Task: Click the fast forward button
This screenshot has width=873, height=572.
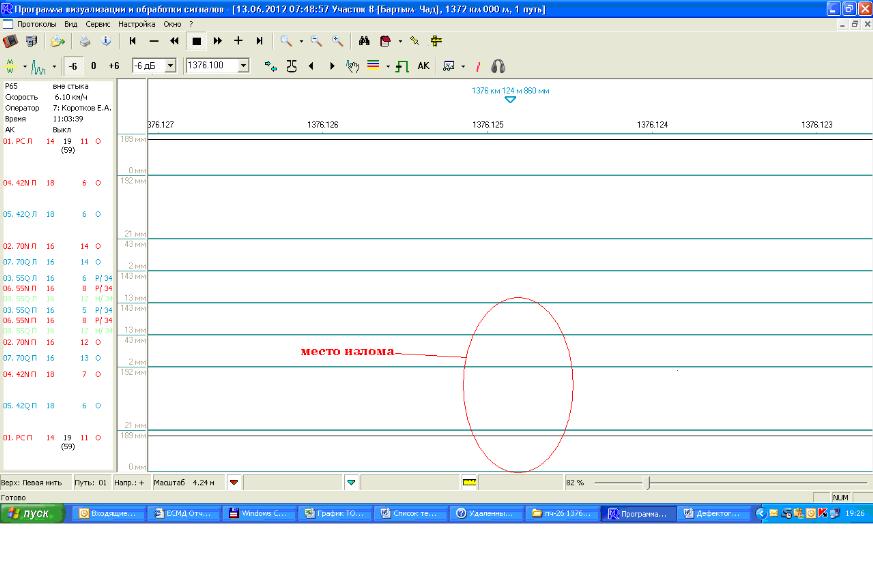Action: pos(217,41)
